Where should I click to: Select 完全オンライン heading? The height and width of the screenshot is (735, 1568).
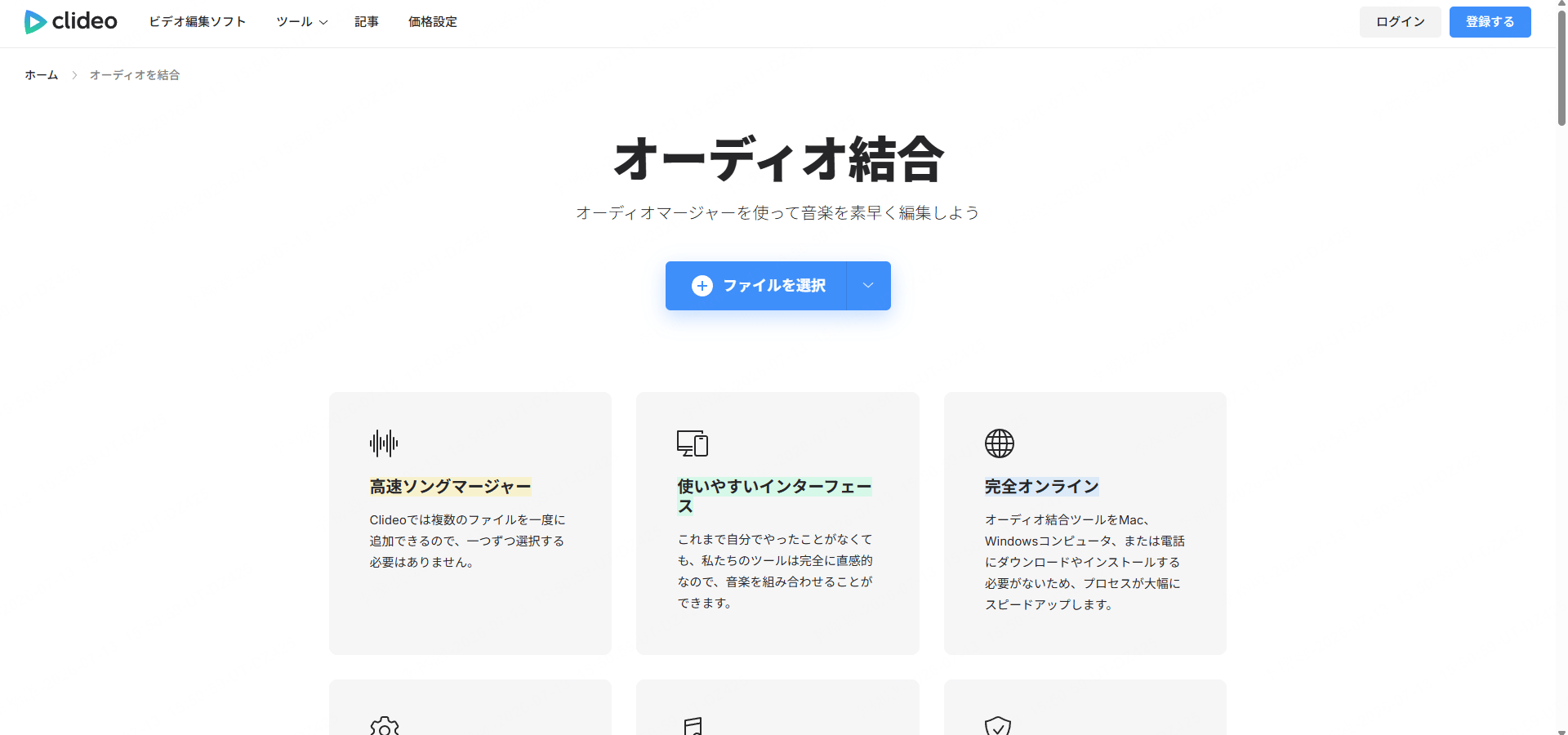coord(1042,487)
